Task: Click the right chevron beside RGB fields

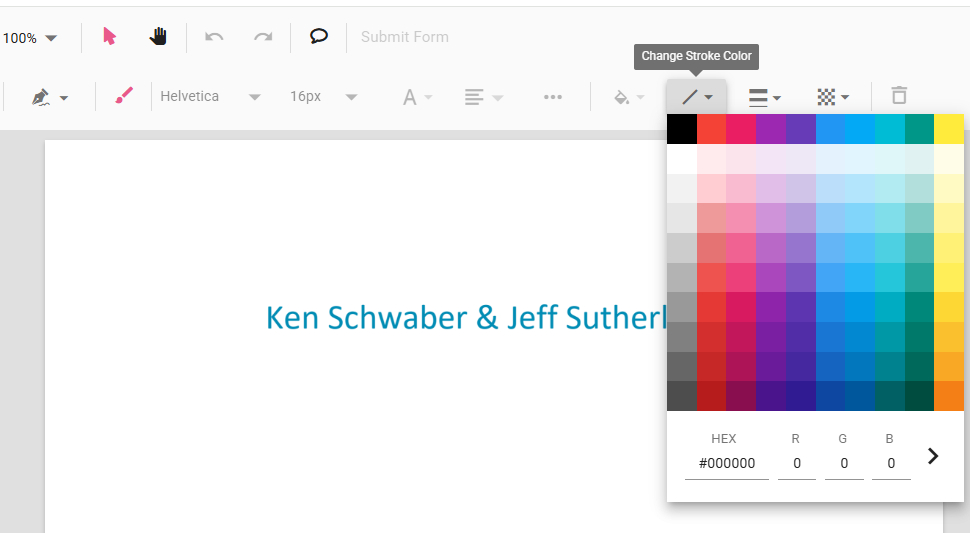Action: 933,456
